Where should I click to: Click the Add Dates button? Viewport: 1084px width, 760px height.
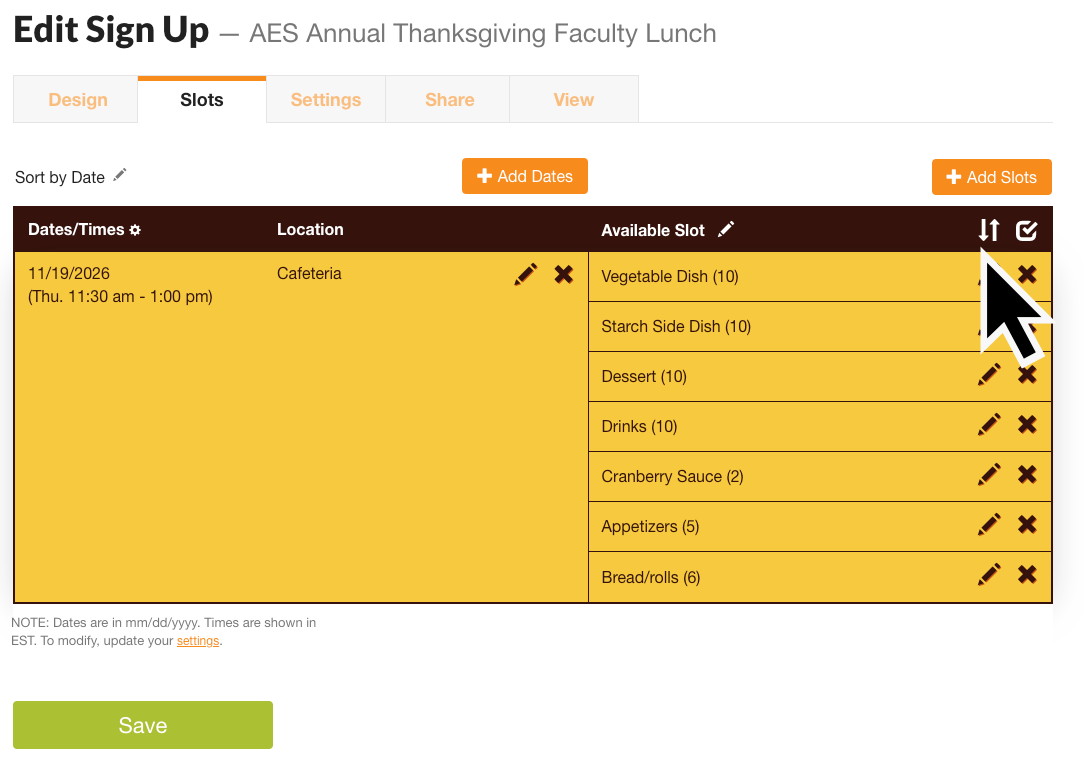525,176
